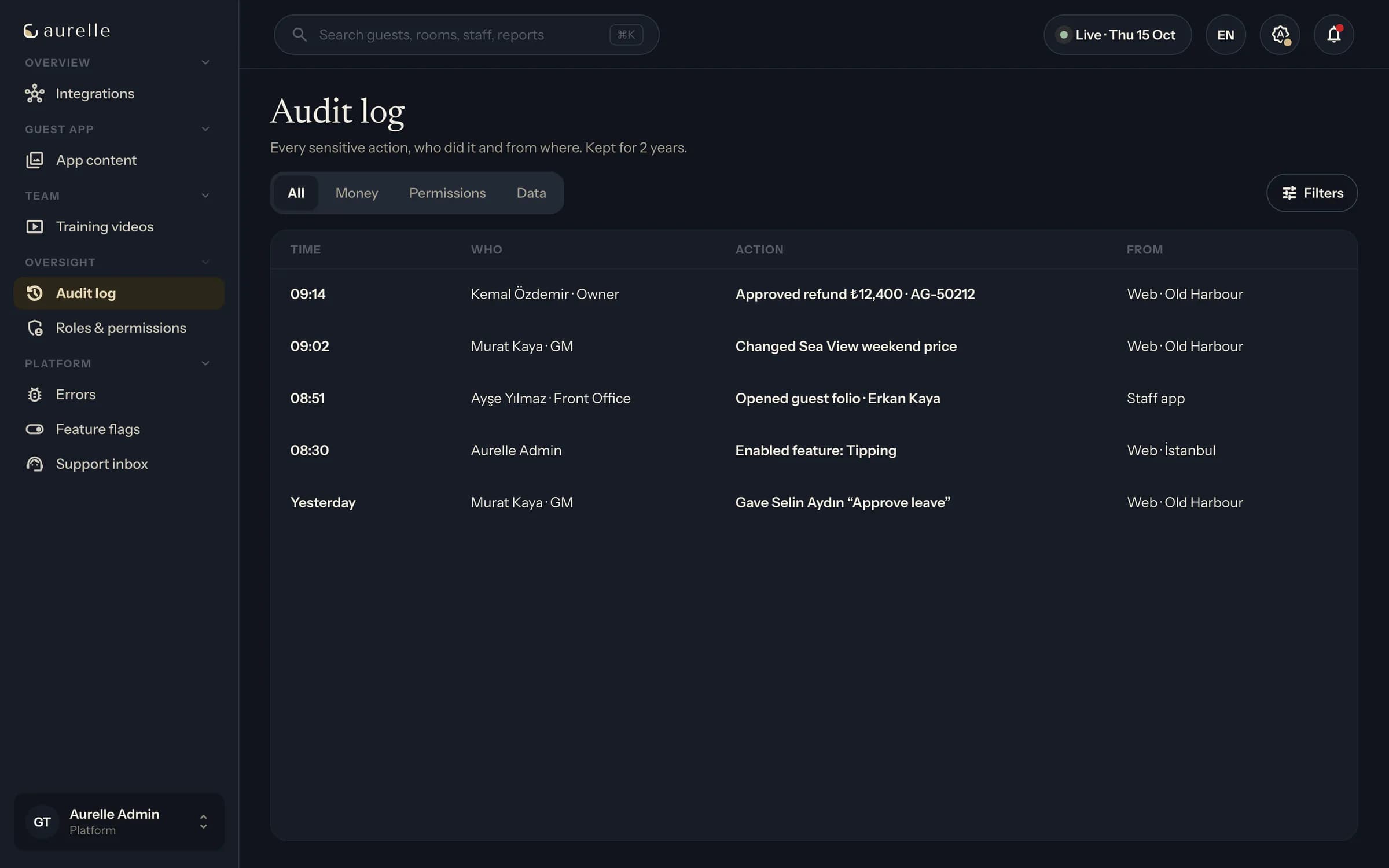The width and height of the screenshot is (1389, 868).
Task: Open Feature flags page
Action: (119, 429)
